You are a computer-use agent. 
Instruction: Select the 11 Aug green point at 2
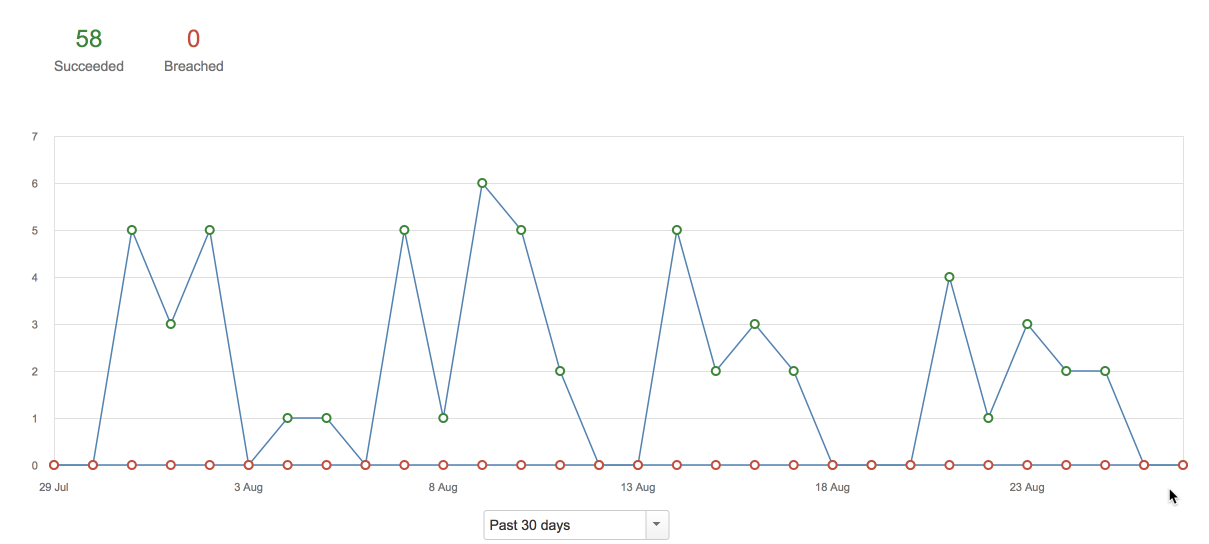pos(560,371)
